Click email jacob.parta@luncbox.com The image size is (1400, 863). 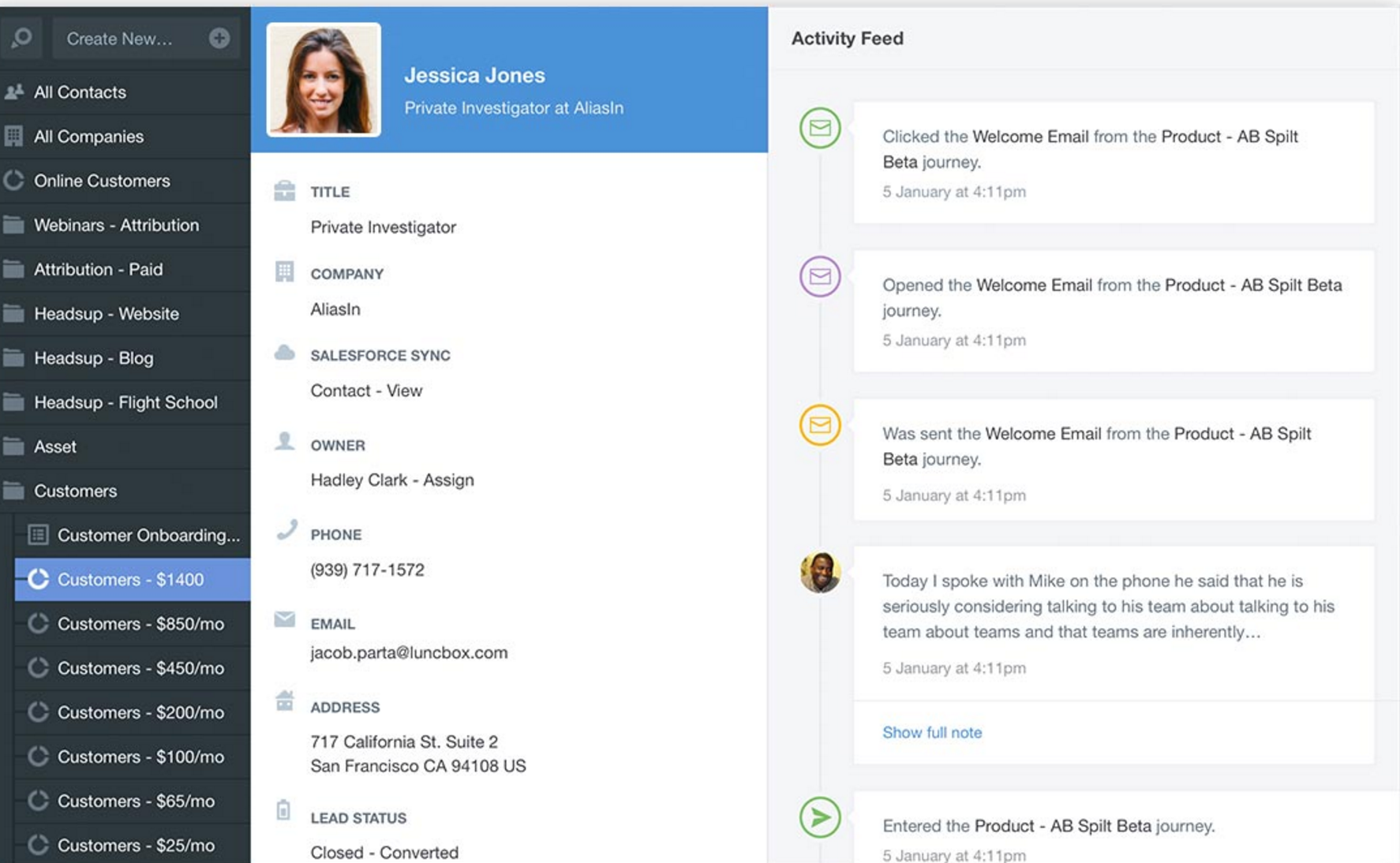pos(409,652)
